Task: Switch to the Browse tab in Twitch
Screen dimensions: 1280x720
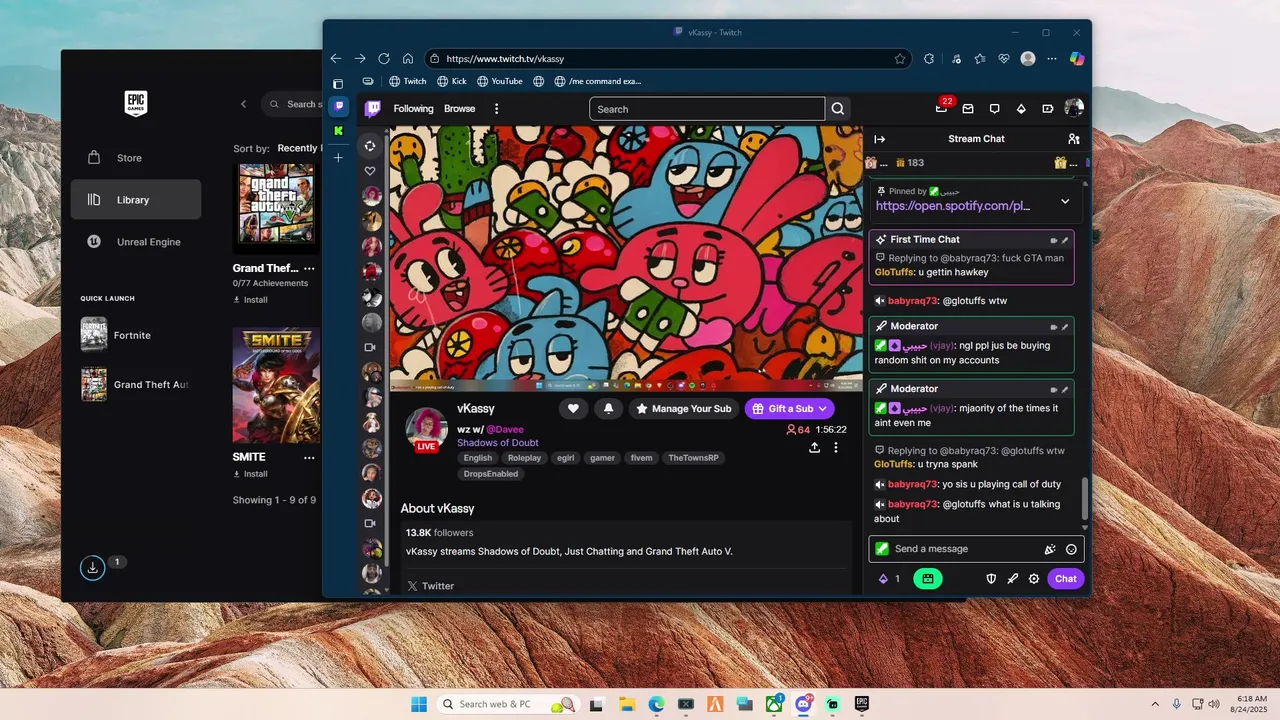Action: (x=460, y=109)
